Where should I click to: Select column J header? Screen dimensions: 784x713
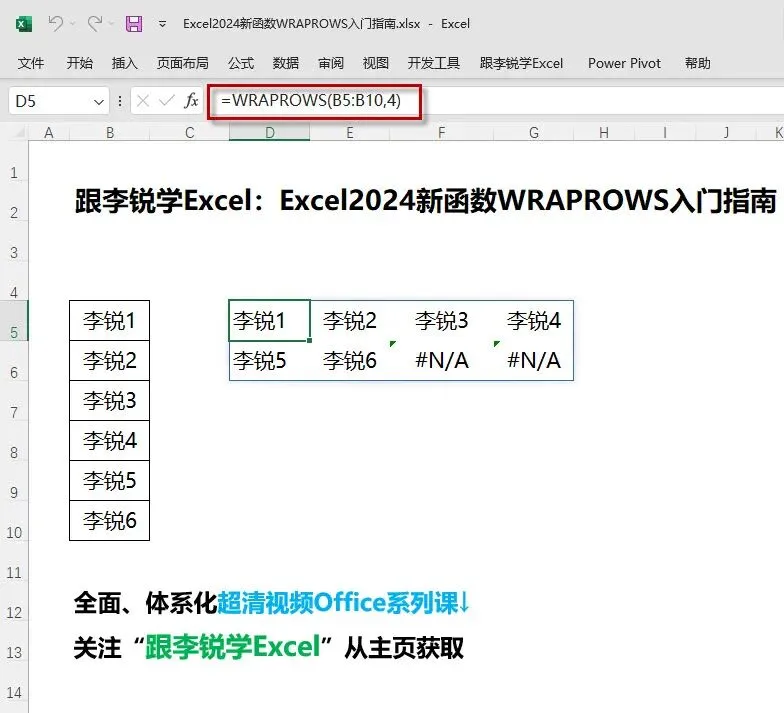(x=726, y=132)
